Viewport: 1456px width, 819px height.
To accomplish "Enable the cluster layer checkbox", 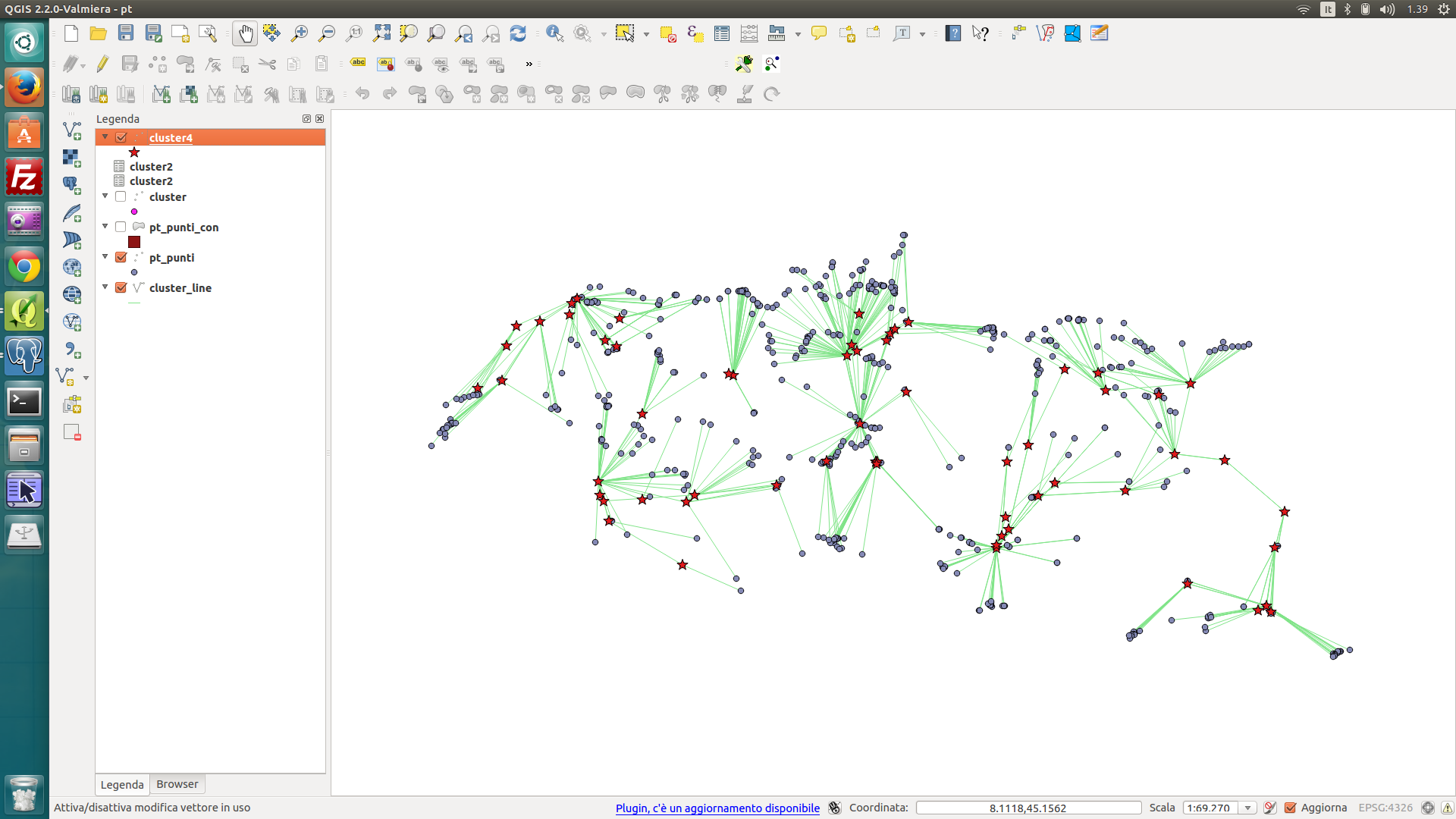I will pyautogui.click(x=121, y=196).
